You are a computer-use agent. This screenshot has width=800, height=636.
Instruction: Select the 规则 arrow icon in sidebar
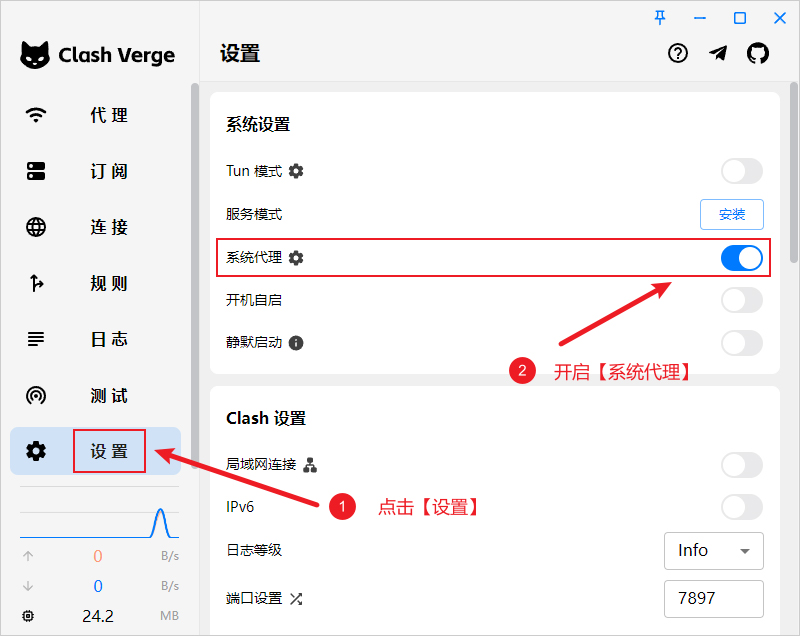point(36,283)
